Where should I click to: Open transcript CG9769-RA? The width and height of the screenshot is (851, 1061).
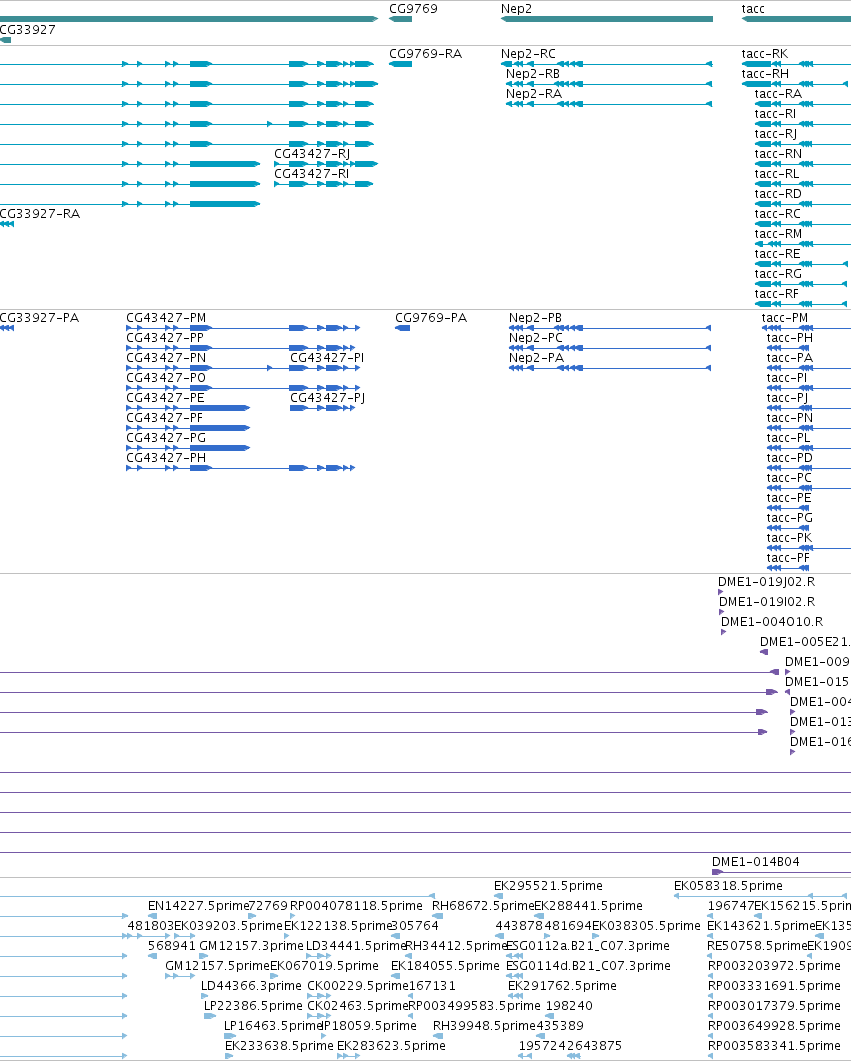[426, 53]
